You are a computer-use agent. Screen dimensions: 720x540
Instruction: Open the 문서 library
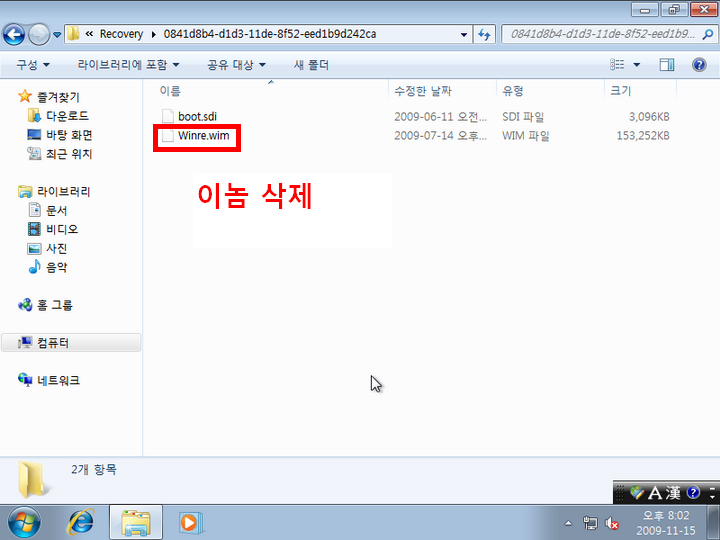(x=56, y=210)
